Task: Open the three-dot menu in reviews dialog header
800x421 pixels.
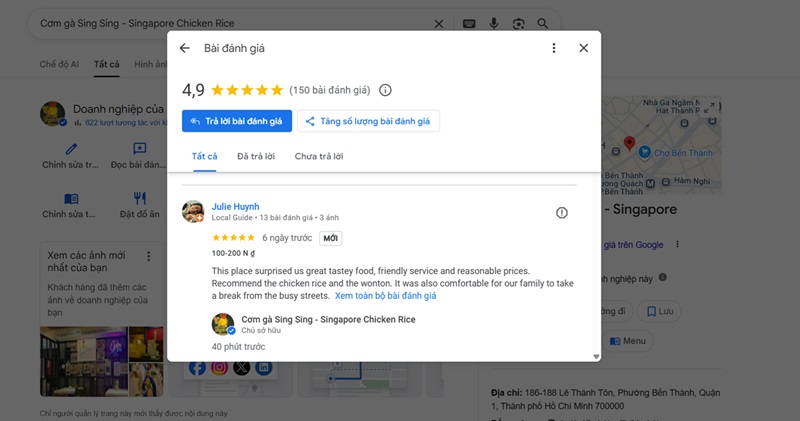Action: (x=554, y=48)
